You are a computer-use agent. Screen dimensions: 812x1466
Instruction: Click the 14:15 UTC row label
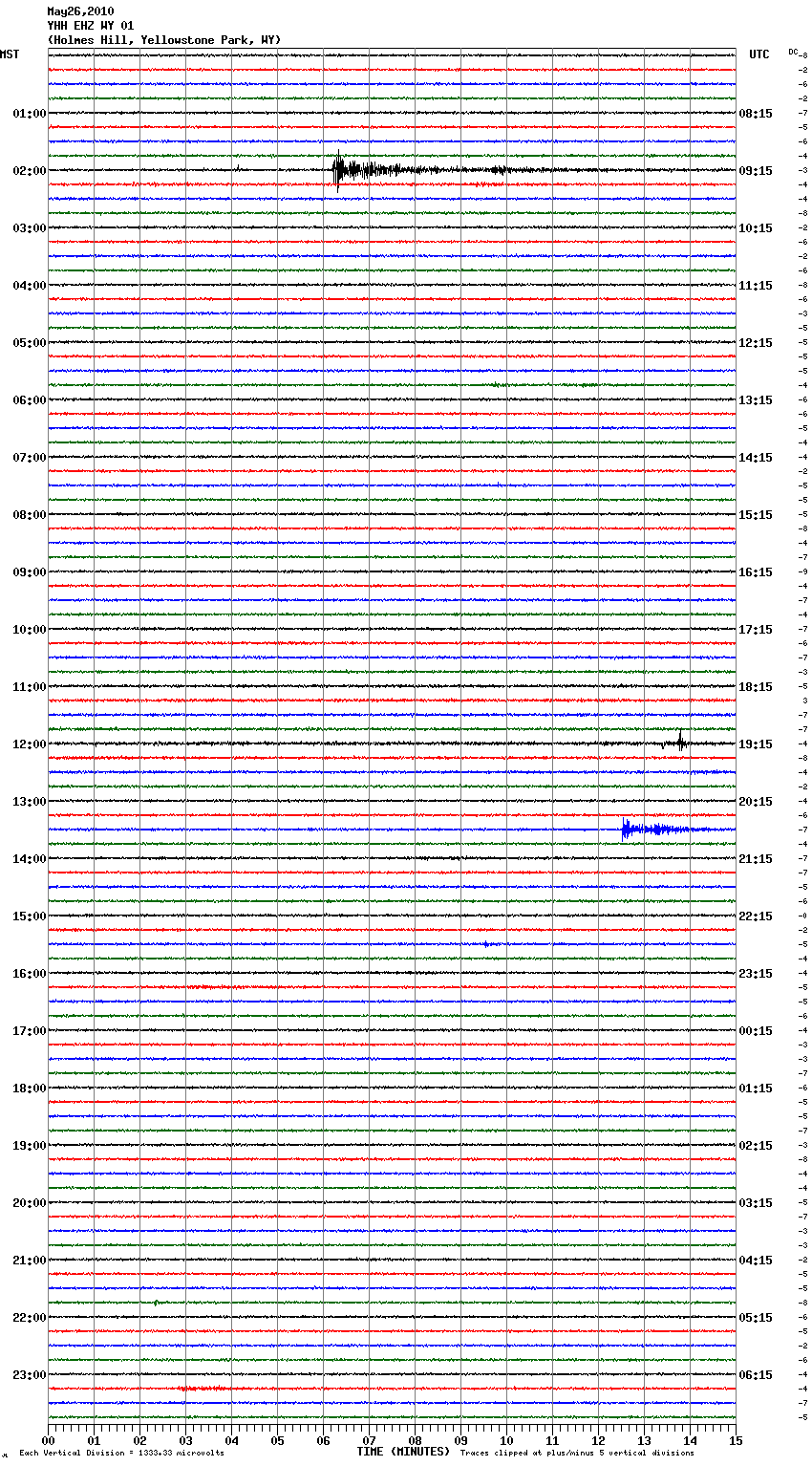[x=756, y=458]
